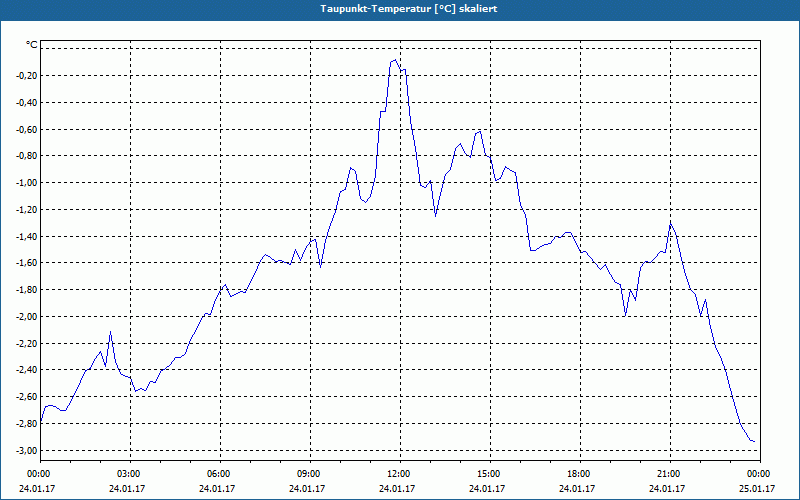Click the -3,00 axis value
This screenshot has height=500, width=800.
28,450
